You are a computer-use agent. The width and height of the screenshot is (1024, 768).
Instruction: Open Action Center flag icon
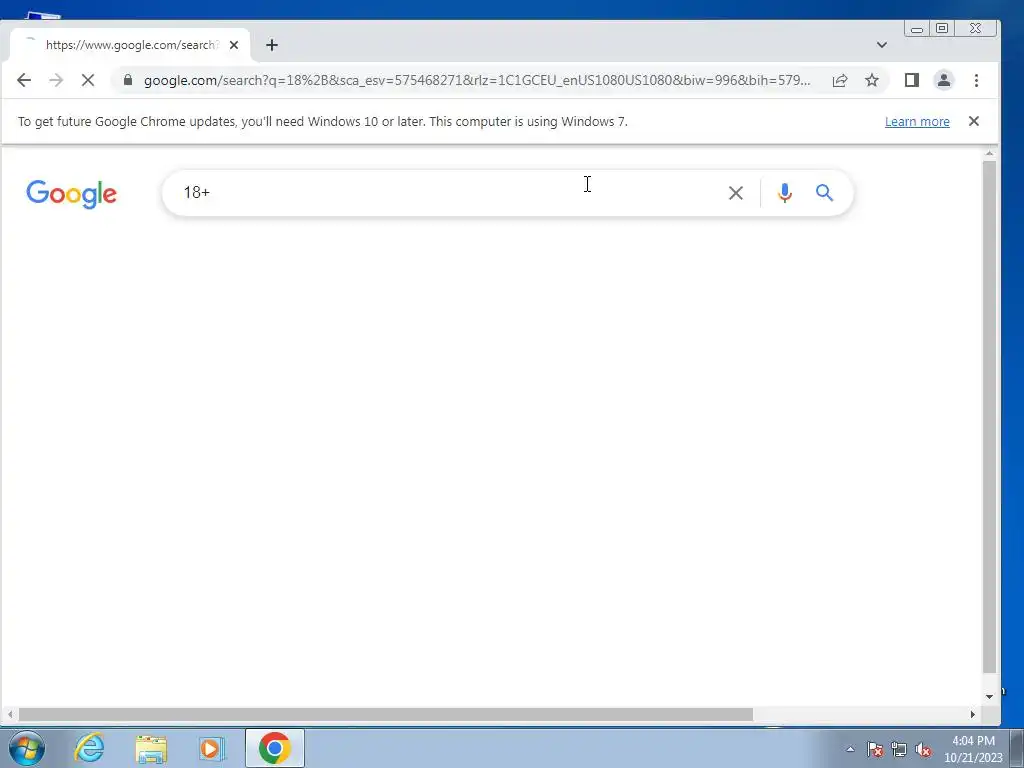[875, 749]
